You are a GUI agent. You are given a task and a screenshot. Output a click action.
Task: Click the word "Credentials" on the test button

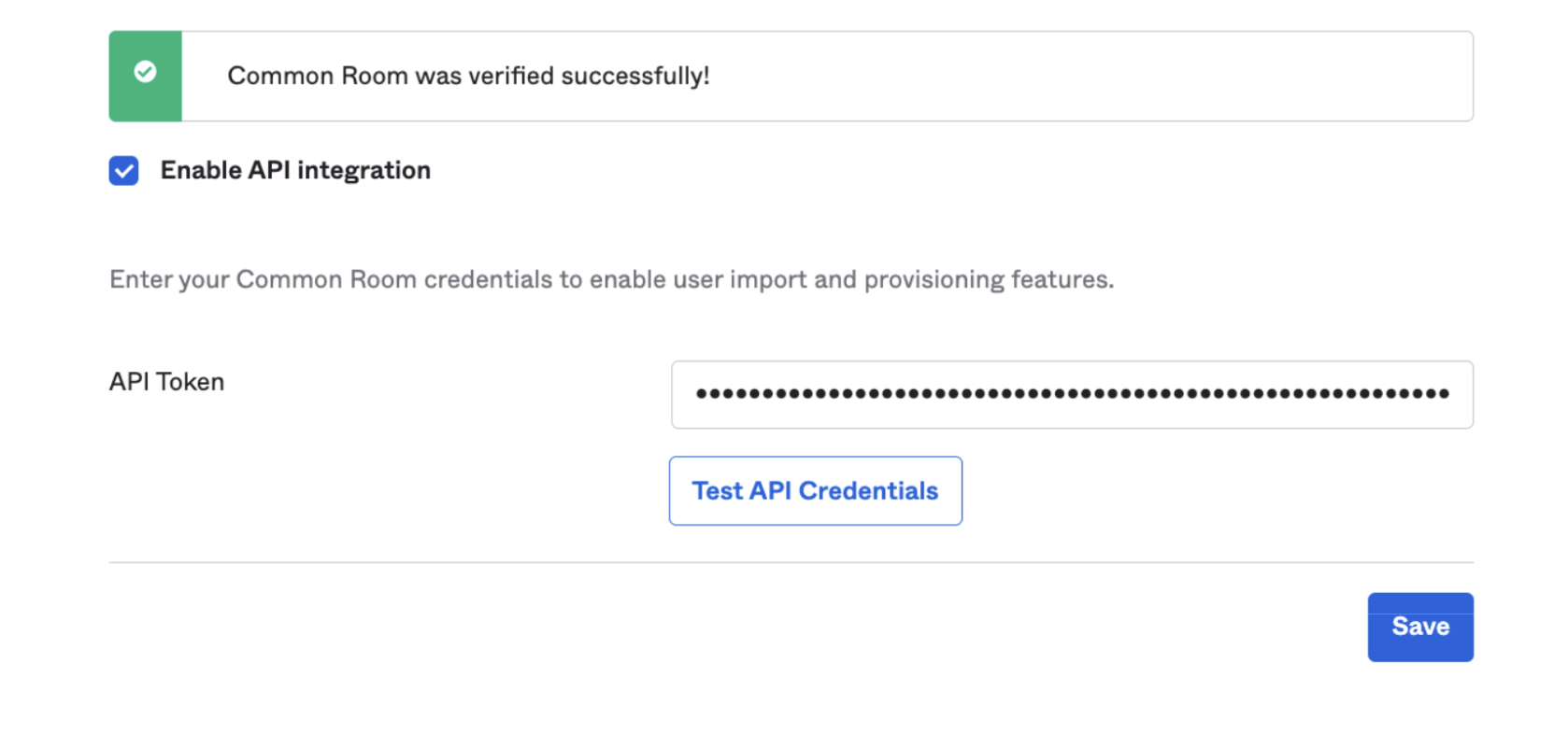(868, 491)
